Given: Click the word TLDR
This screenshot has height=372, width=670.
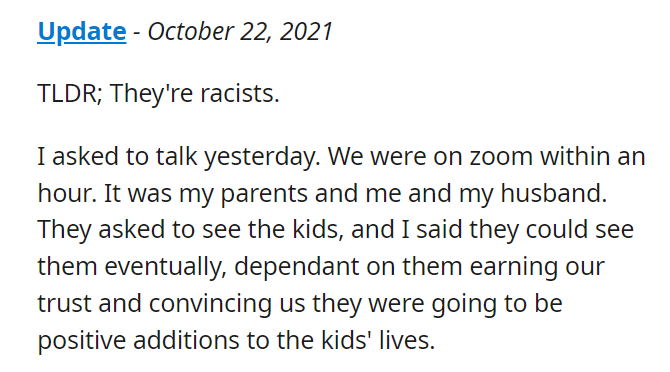Looking at the screenshot, I should point(67,93).
